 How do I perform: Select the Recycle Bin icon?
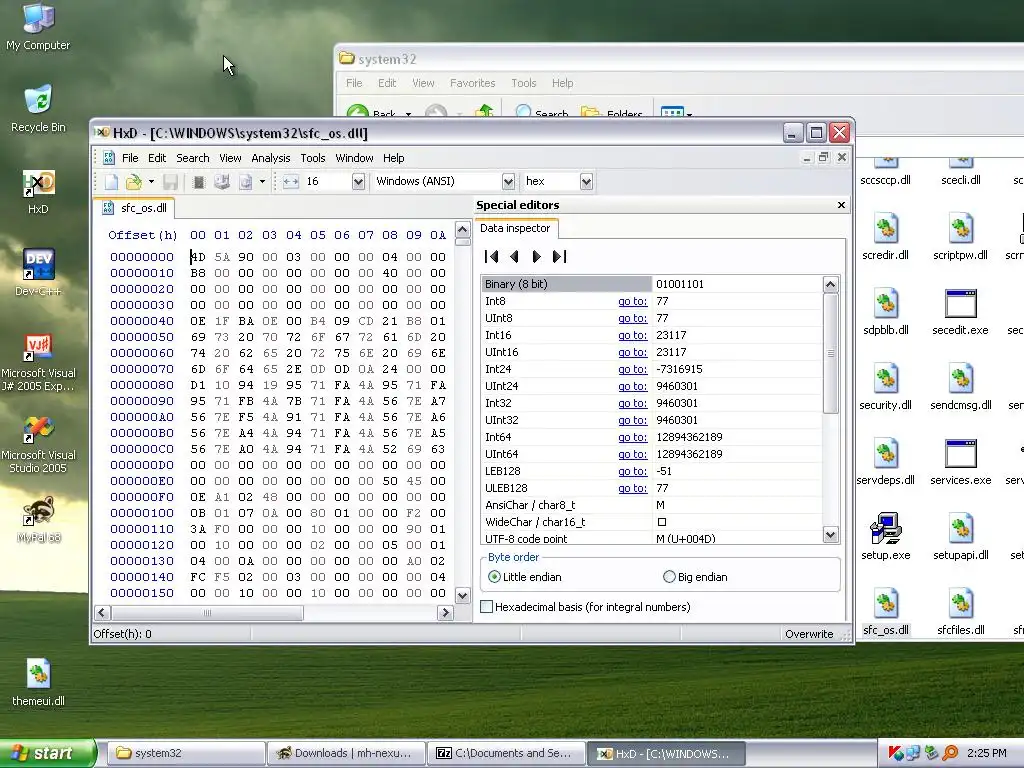(39, 108)
